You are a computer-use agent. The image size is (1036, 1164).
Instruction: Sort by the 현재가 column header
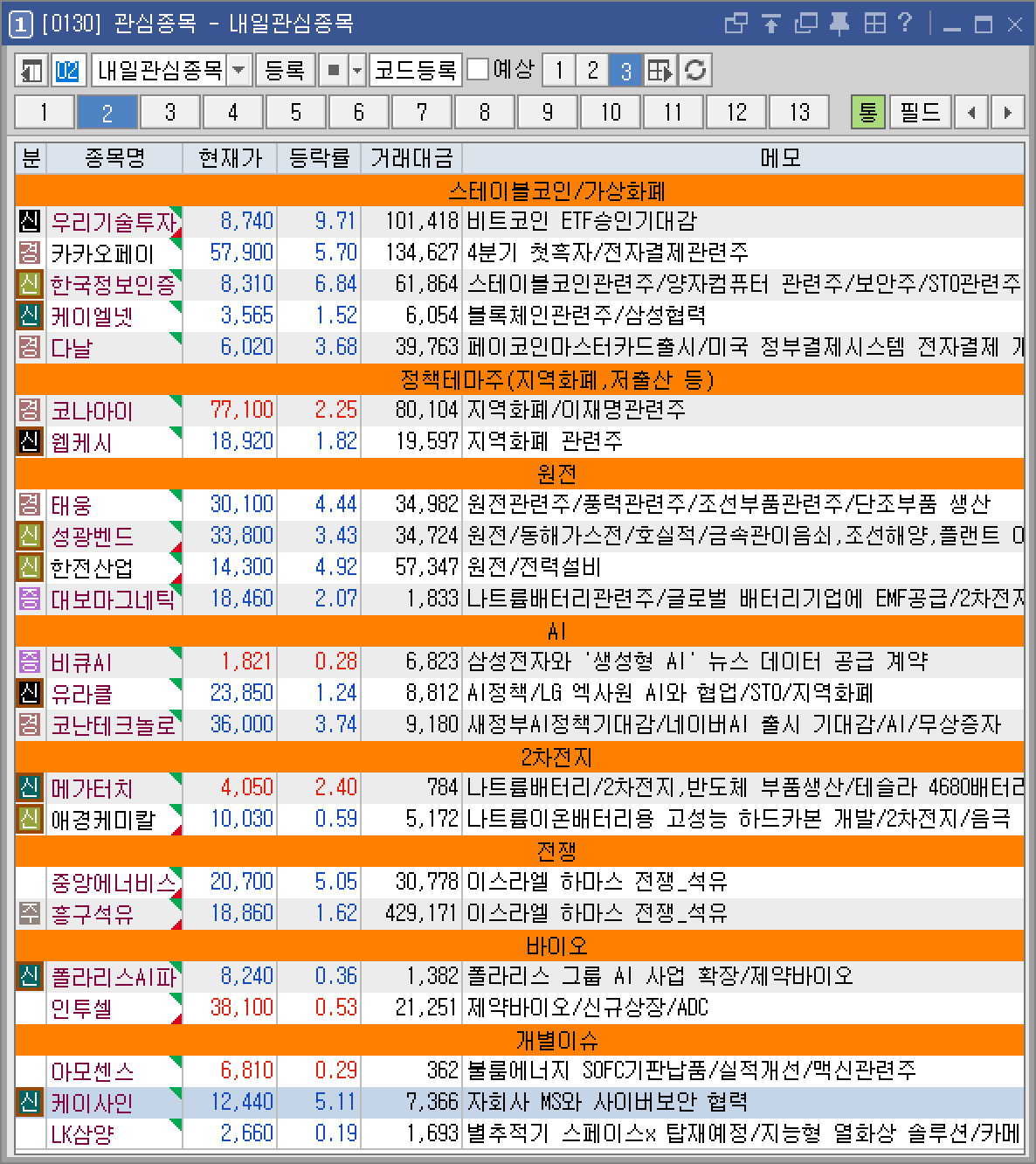pyautogui.click(x=230, y=158)
